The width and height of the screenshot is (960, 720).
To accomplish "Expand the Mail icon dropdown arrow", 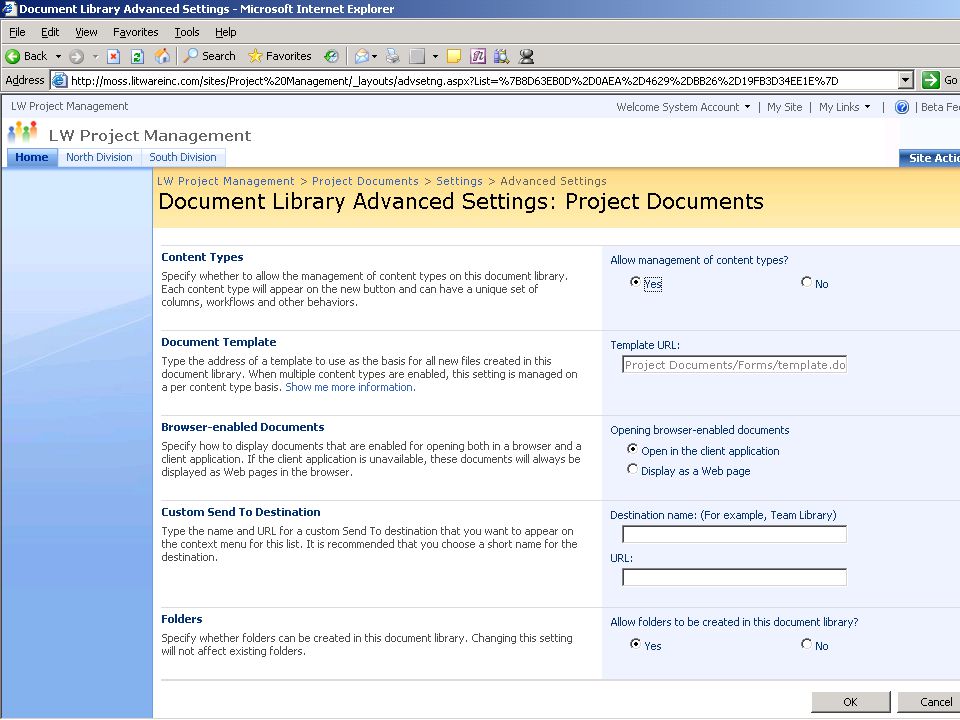I will [x=374, y=56].
